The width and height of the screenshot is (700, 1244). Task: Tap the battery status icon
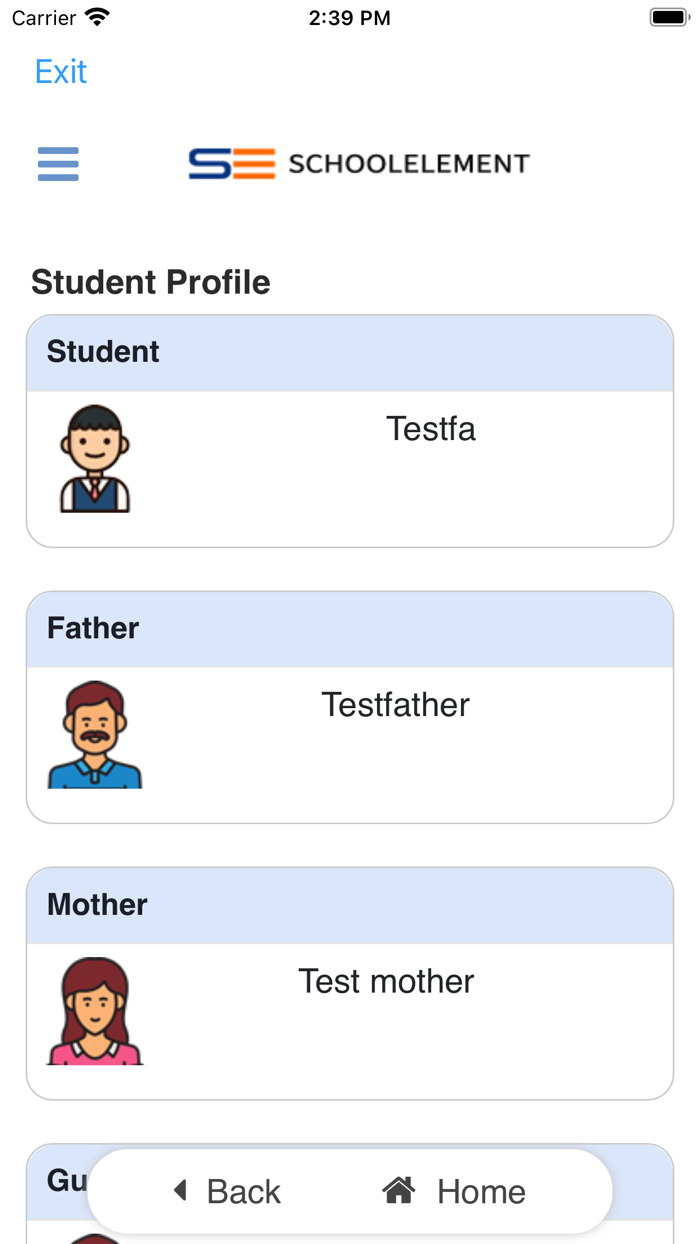point(669,18)
